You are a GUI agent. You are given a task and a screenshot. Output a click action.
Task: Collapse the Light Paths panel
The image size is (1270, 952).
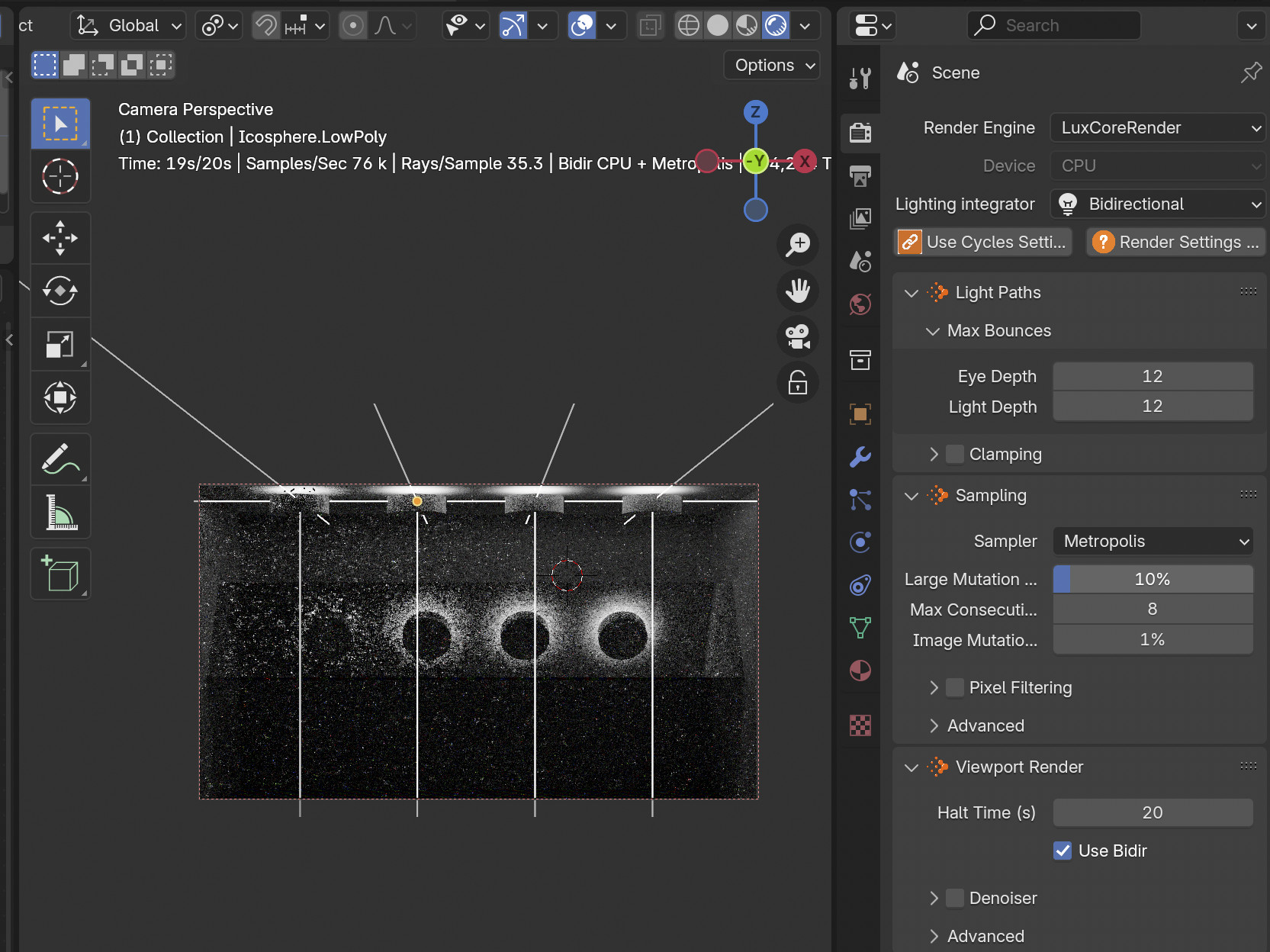tap(912, 293)
